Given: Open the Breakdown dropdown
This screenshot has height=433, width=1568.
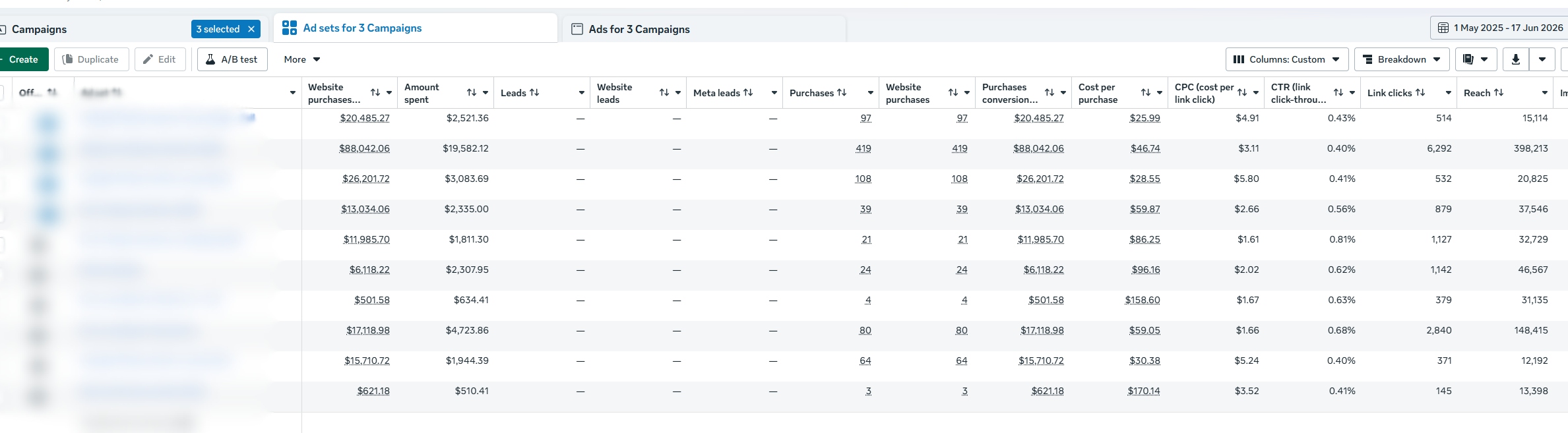Looking at the screenshot, I should tap(1402, 59).
